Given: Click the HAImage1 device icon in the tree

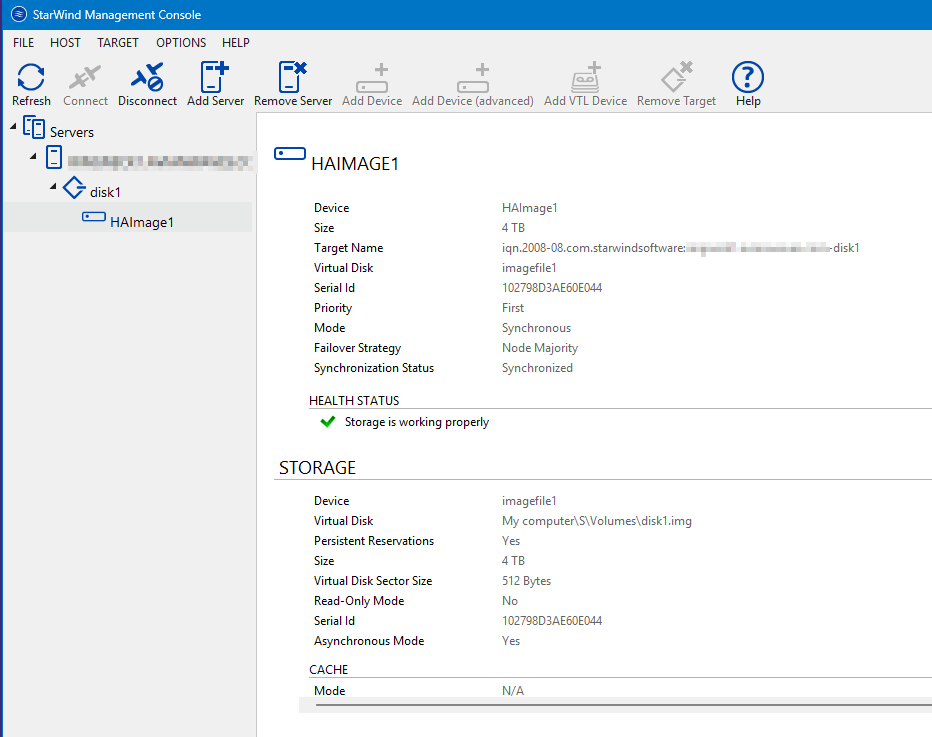Looking at the screenshot, I should point(94,217).
